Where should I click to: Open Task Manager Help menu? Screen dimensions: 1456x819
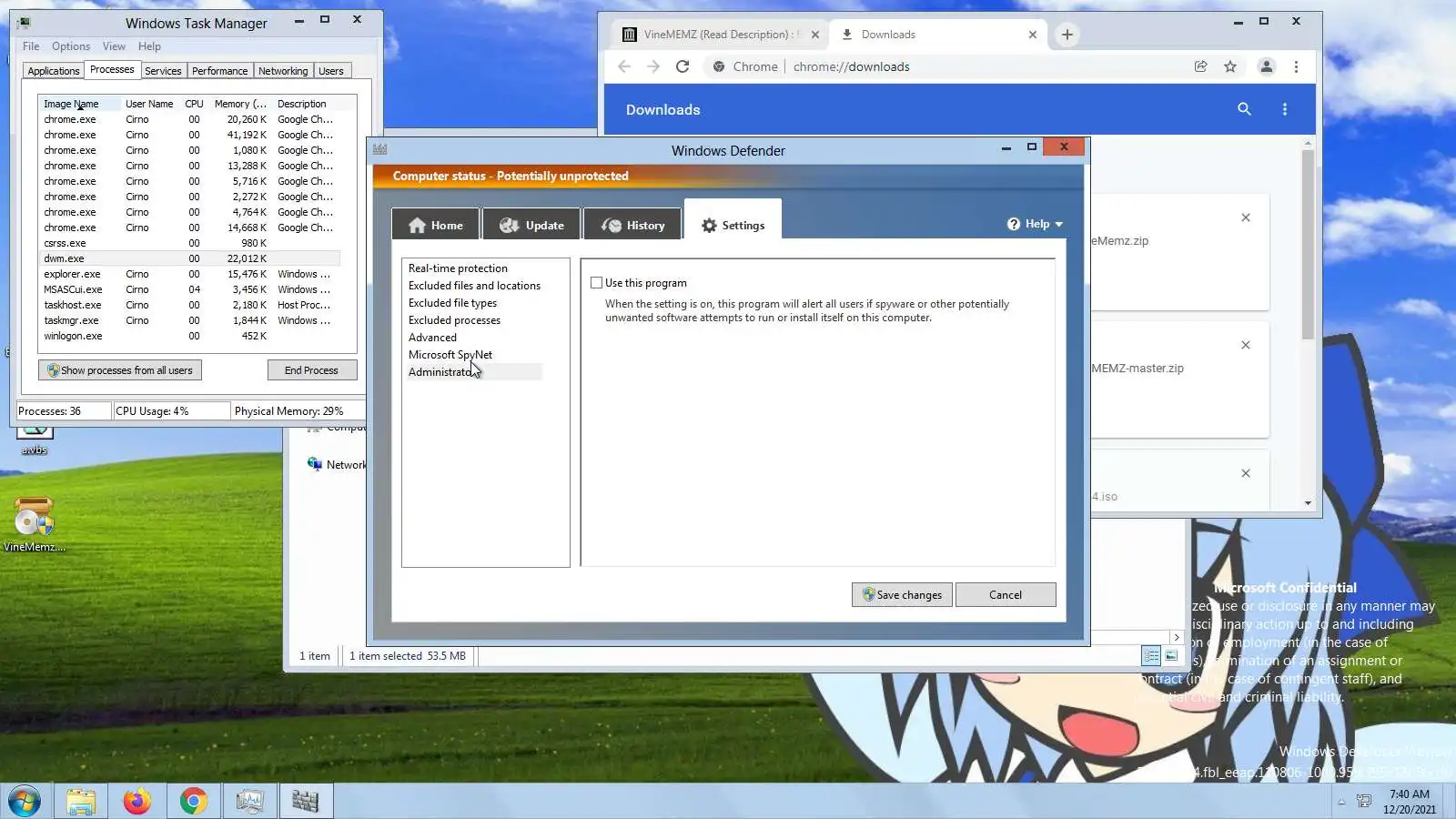[x=149, y=46]
